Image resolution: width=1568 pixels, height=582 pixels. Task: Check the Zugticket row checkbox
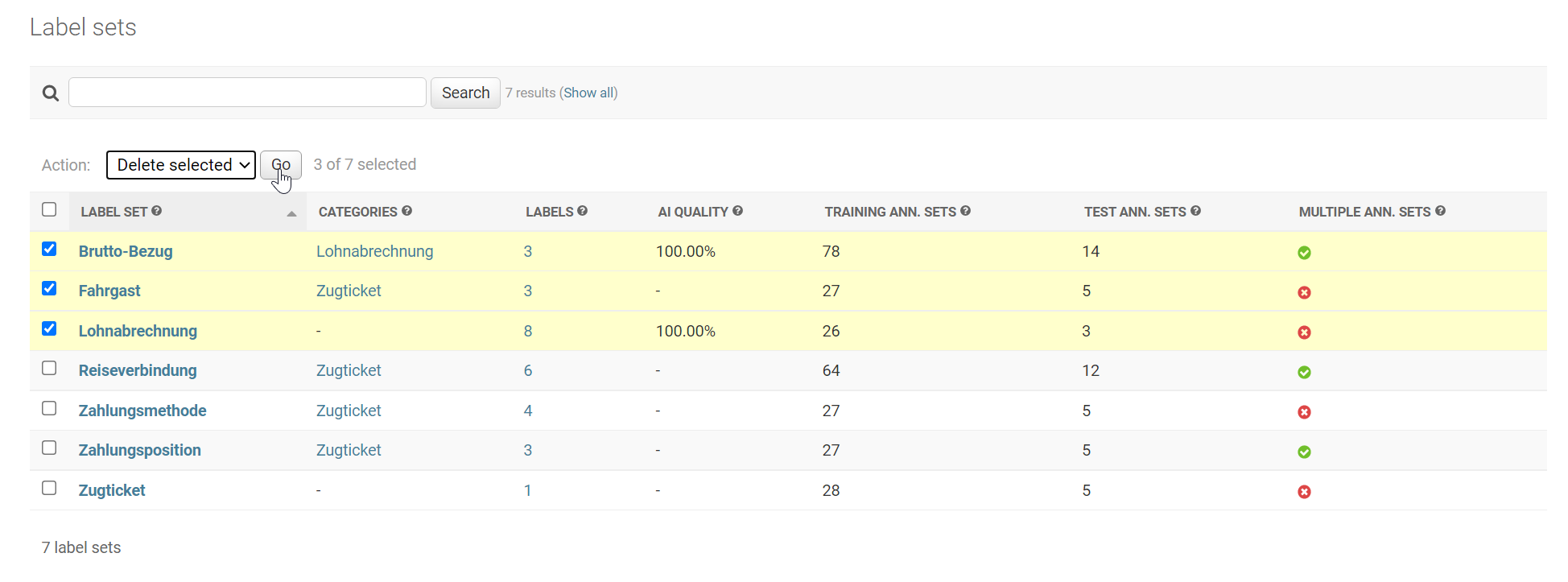49,488
